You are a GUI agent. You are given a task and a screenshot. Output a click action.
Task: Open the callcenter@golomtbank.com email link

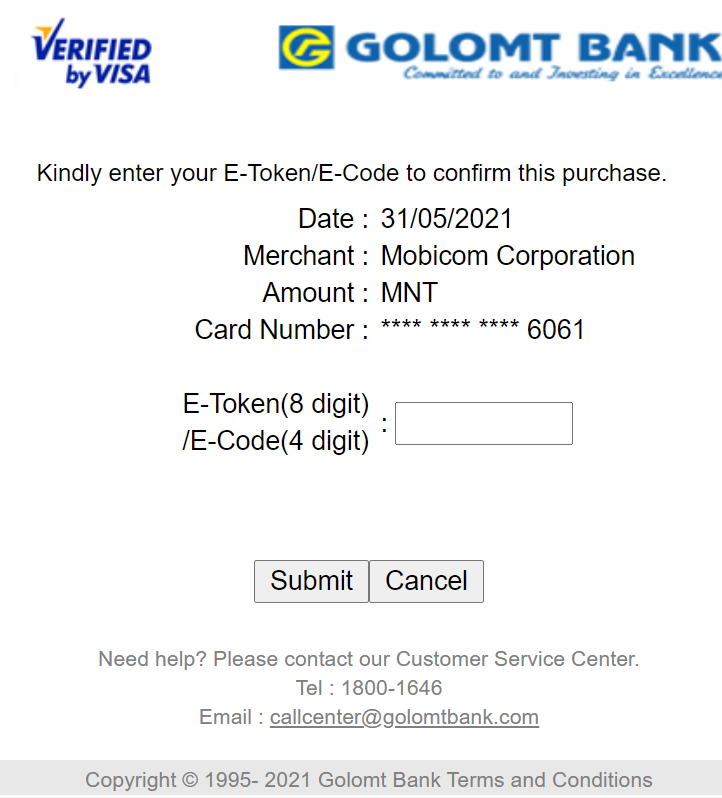[x=404, y=717]
